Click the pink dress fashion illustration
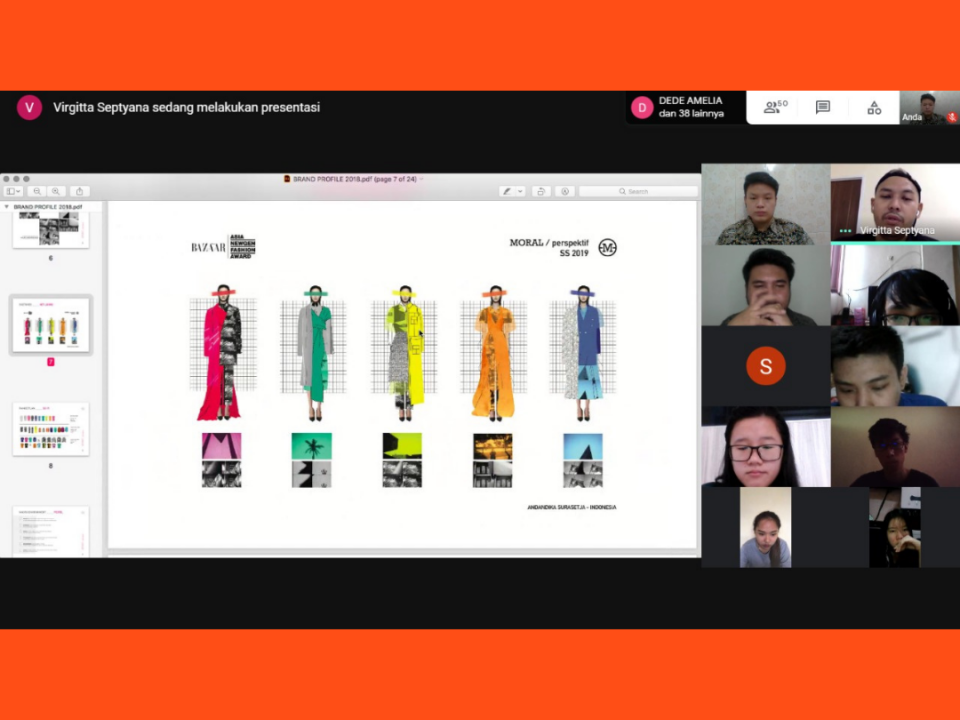Viewport: 960px width, 720px height. [x=222, y=353]
